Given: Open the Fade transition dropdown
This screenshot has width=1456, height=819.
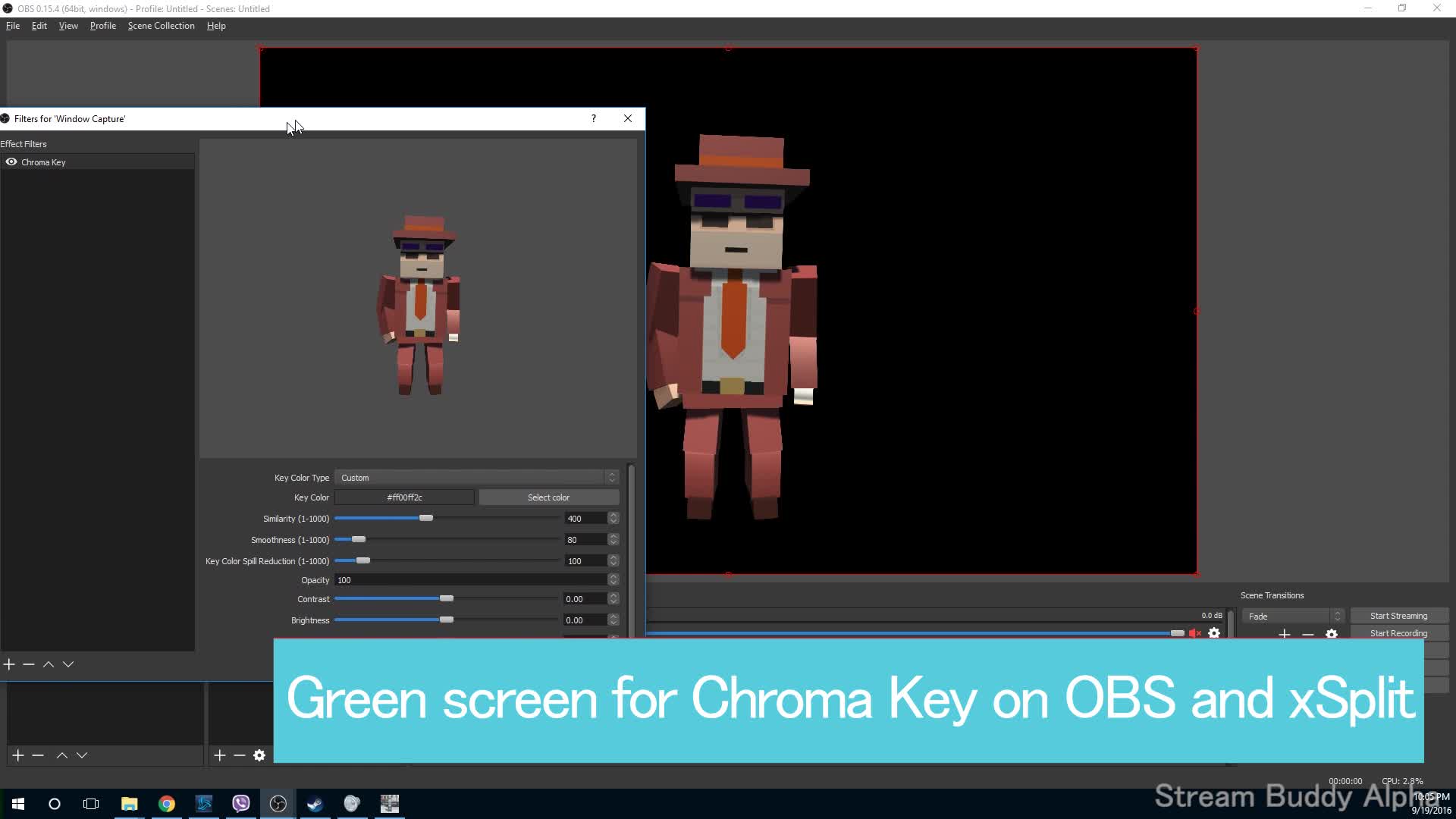Looking at the screenshot, I should tap(1294, 616).
